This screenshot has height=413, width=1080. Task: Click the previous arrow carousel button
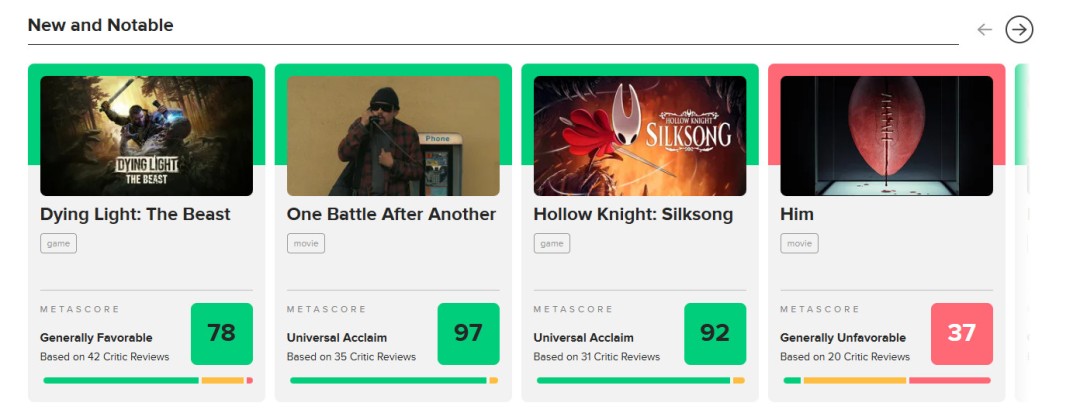(x=984, y=30)
